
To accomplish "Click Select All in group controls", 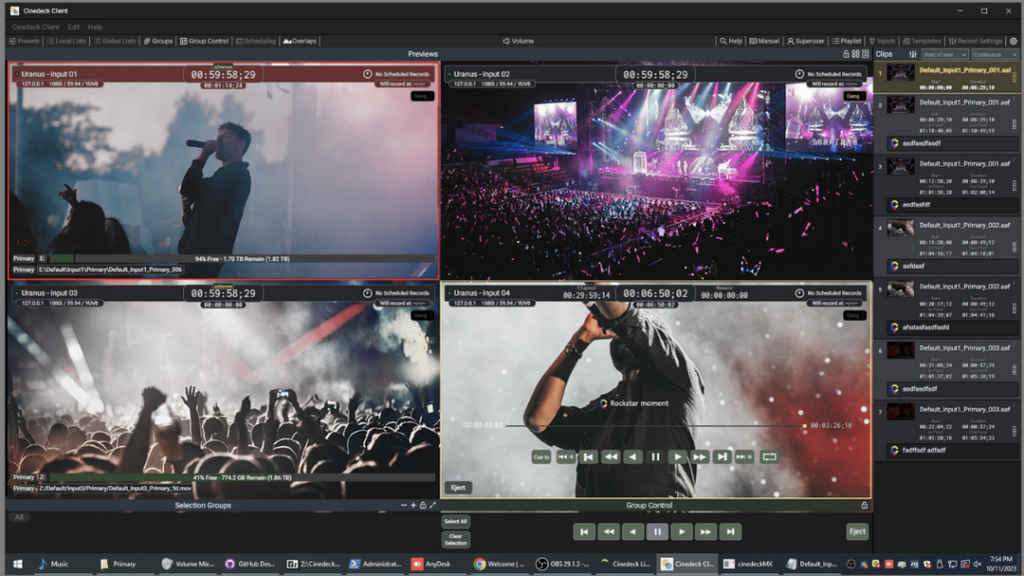I will tap(455, 522).
